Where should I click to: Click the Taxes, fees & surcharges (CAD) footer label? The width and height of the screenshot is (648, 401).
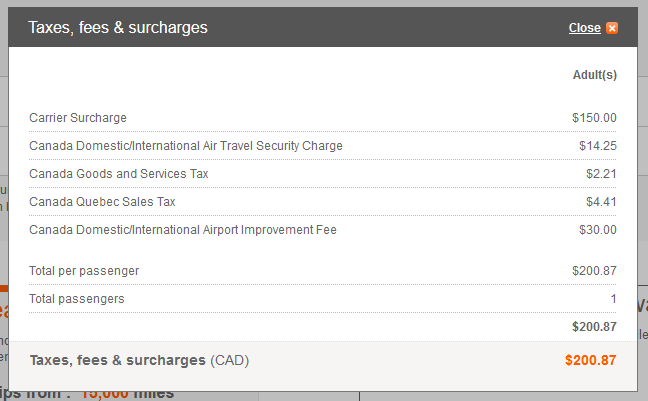pyautogui.click(x=139, y=360)
